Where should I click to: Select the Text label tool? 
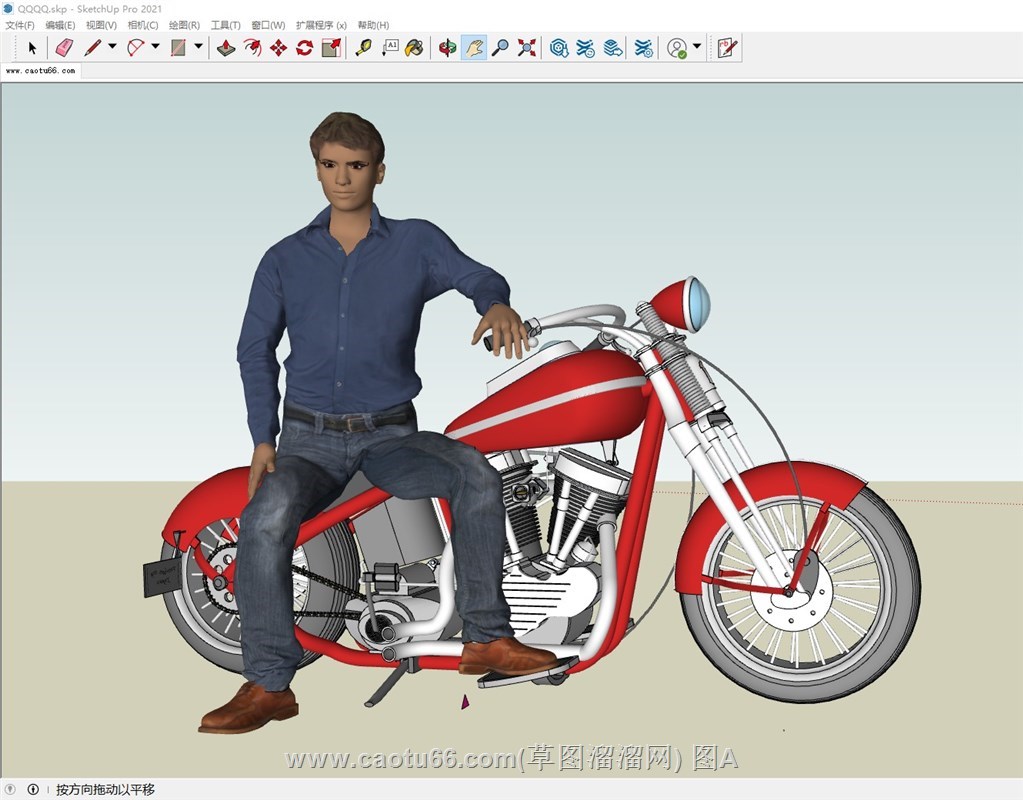(389, 48)
